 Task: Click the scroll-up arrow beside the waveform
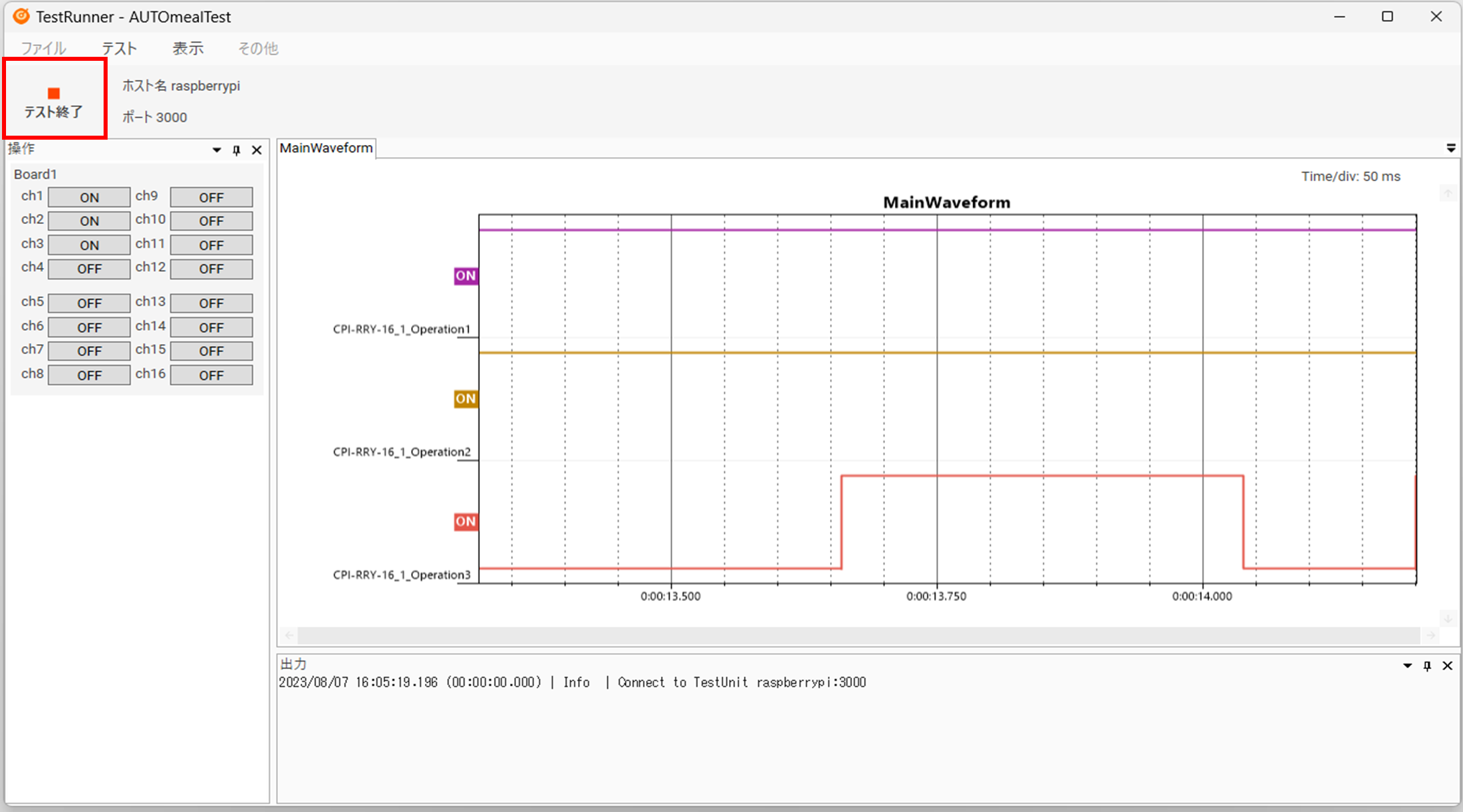1448,193
